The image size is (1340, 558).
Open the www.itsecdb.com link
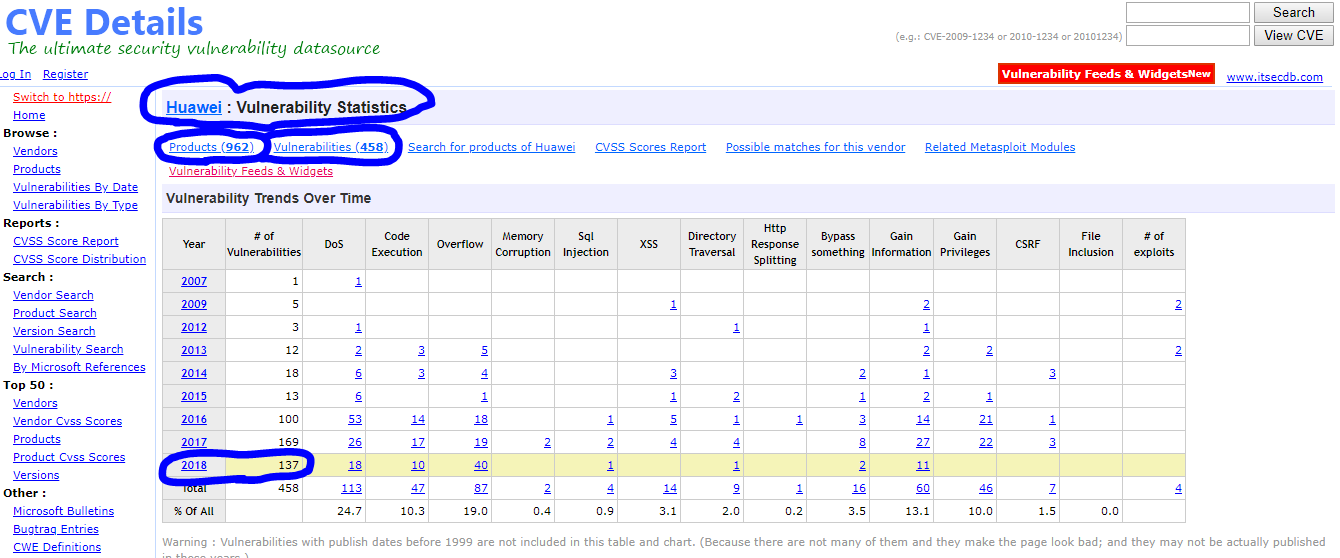pyautogui.click(x=1274, y=77)
